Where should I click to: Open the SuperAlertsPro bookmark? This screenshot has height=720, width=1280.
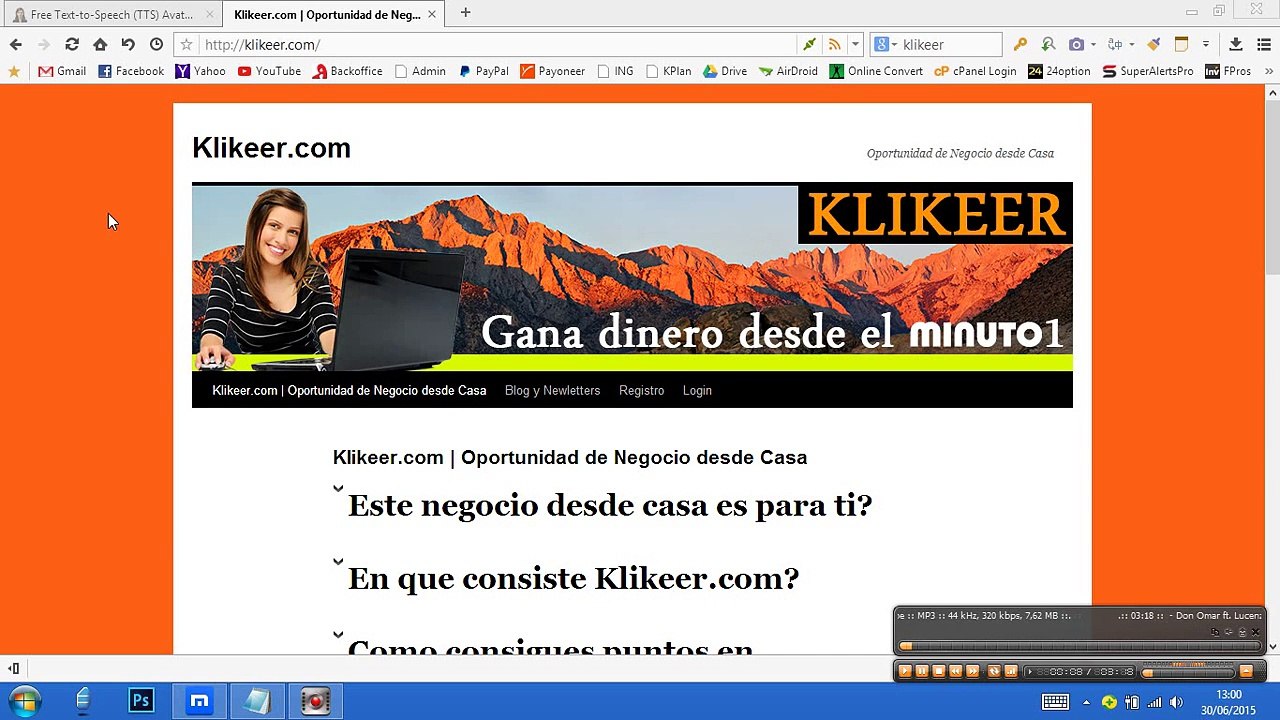pyautogui.click(x=1148, y=71)
